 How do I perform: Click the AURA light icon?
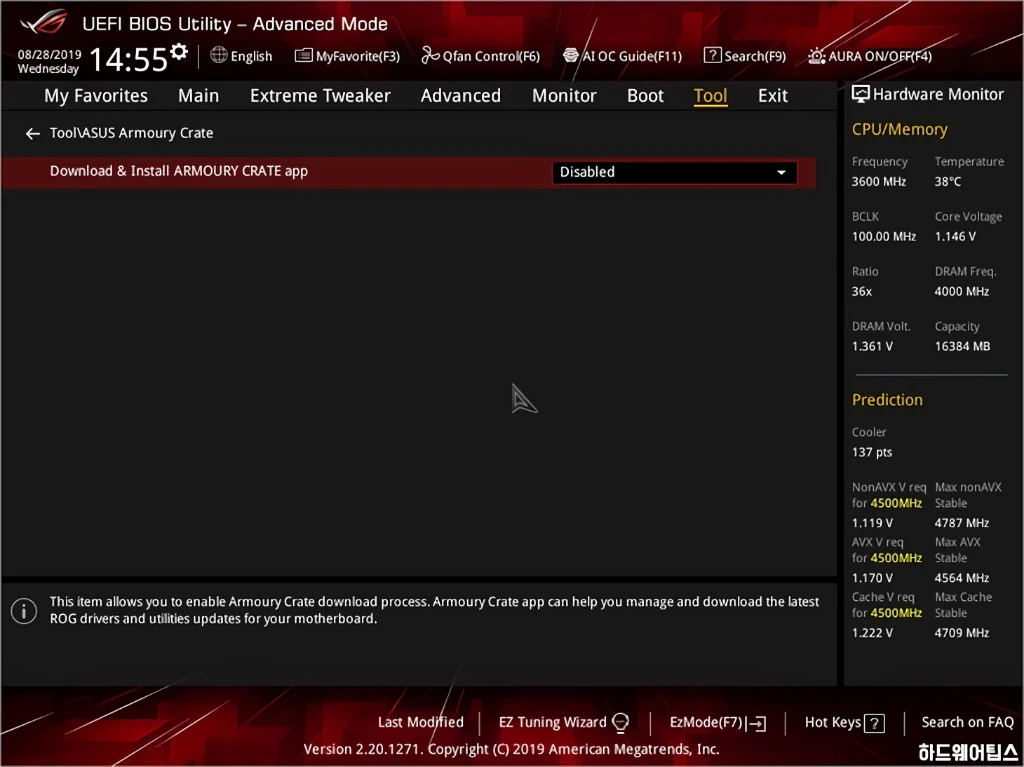click(x=816, y=56)
